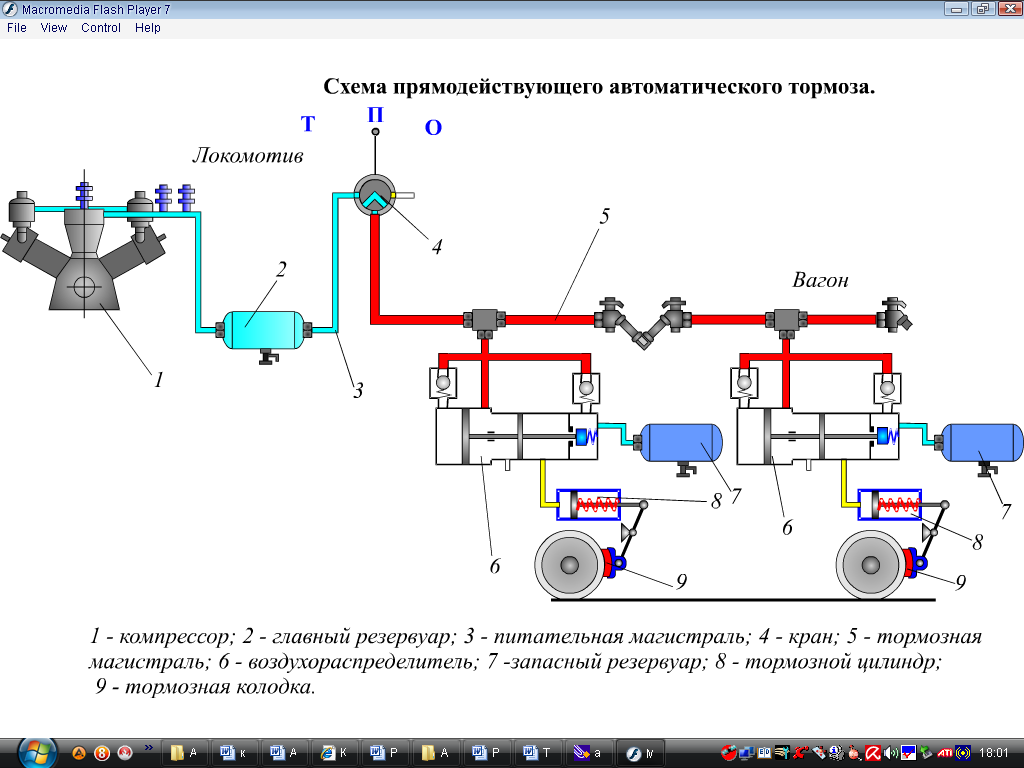Click the brake shoe on the left wheel
This screenshot has width=1024, height=768.
click(x=610, y=563)
